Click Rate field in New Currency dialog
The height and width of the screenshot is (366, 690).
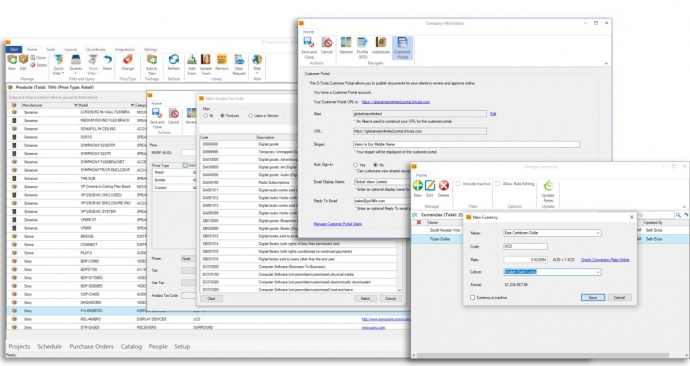pos(525,260)
